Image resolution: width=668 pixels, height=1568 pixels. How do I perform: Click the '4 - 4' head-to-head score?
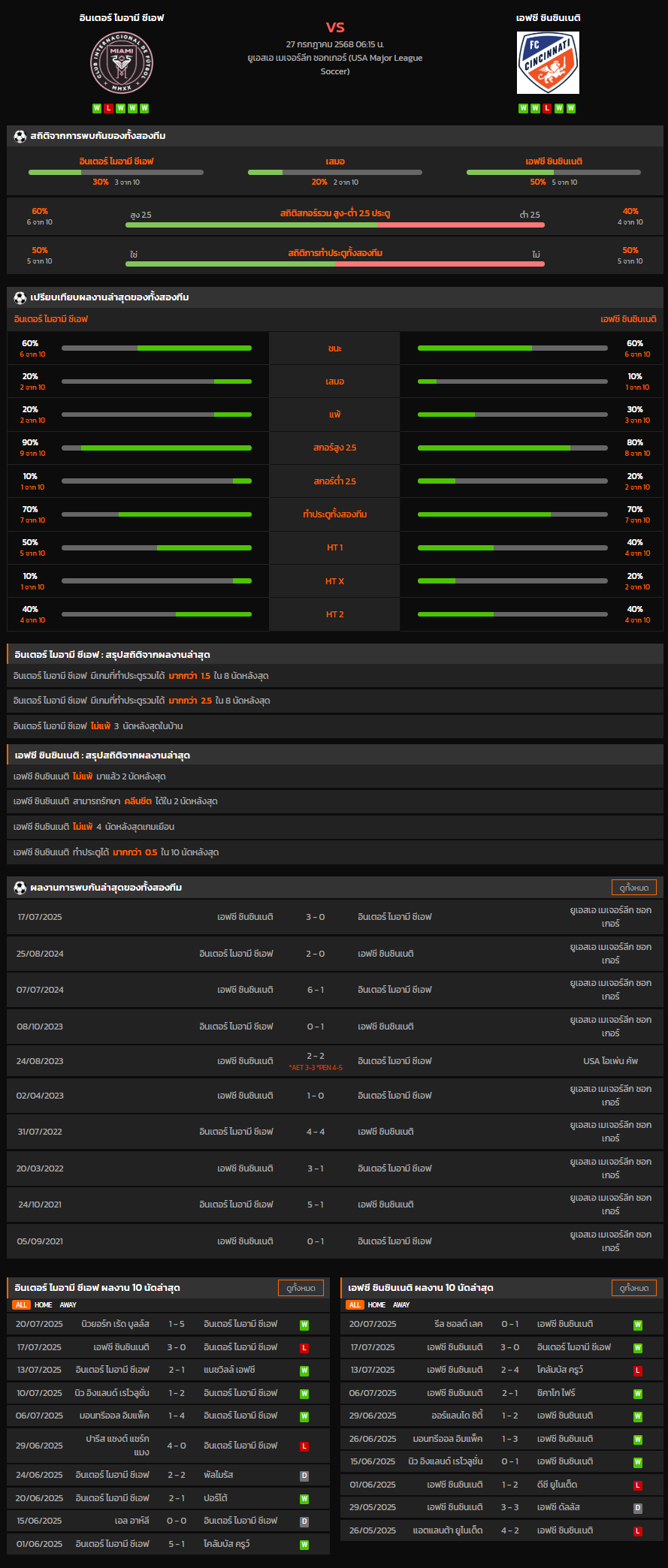[x=316, y=1132]
